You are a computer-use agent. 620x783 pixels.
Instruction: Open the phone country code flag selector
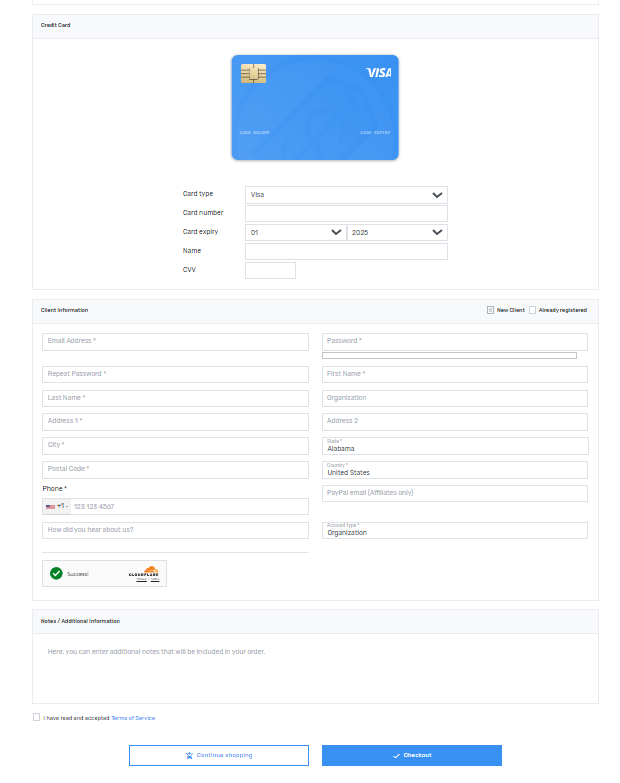point(56,506)
